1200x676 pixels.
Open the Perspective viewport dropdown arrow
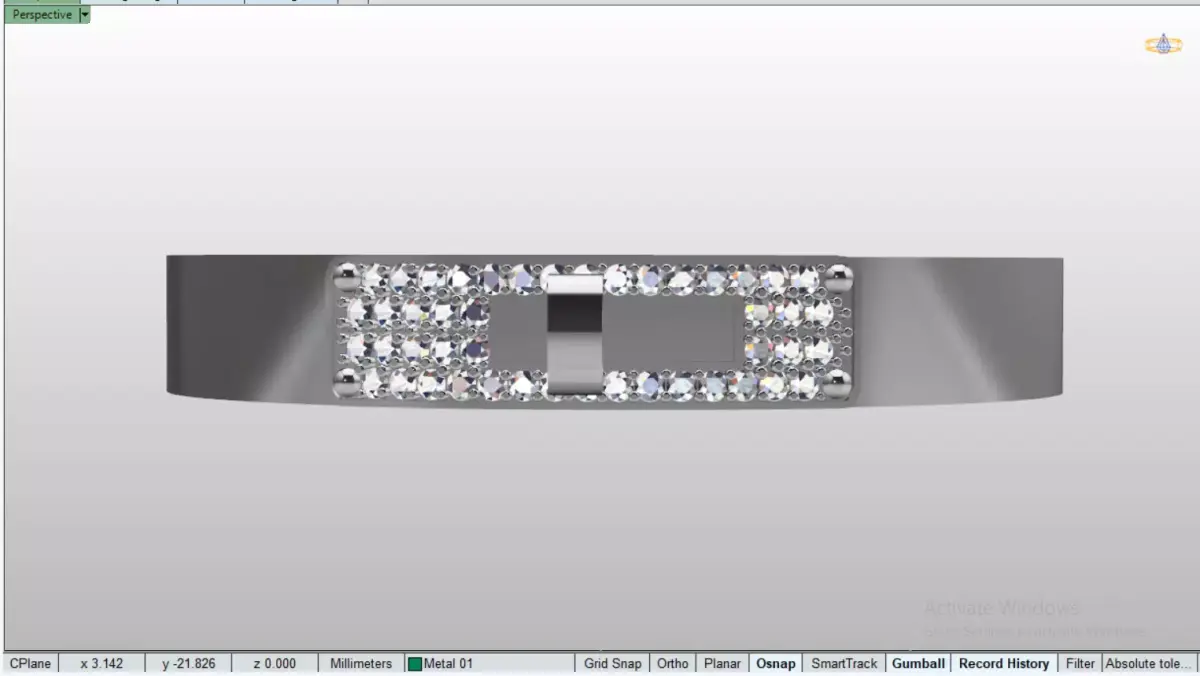[85, 15]
